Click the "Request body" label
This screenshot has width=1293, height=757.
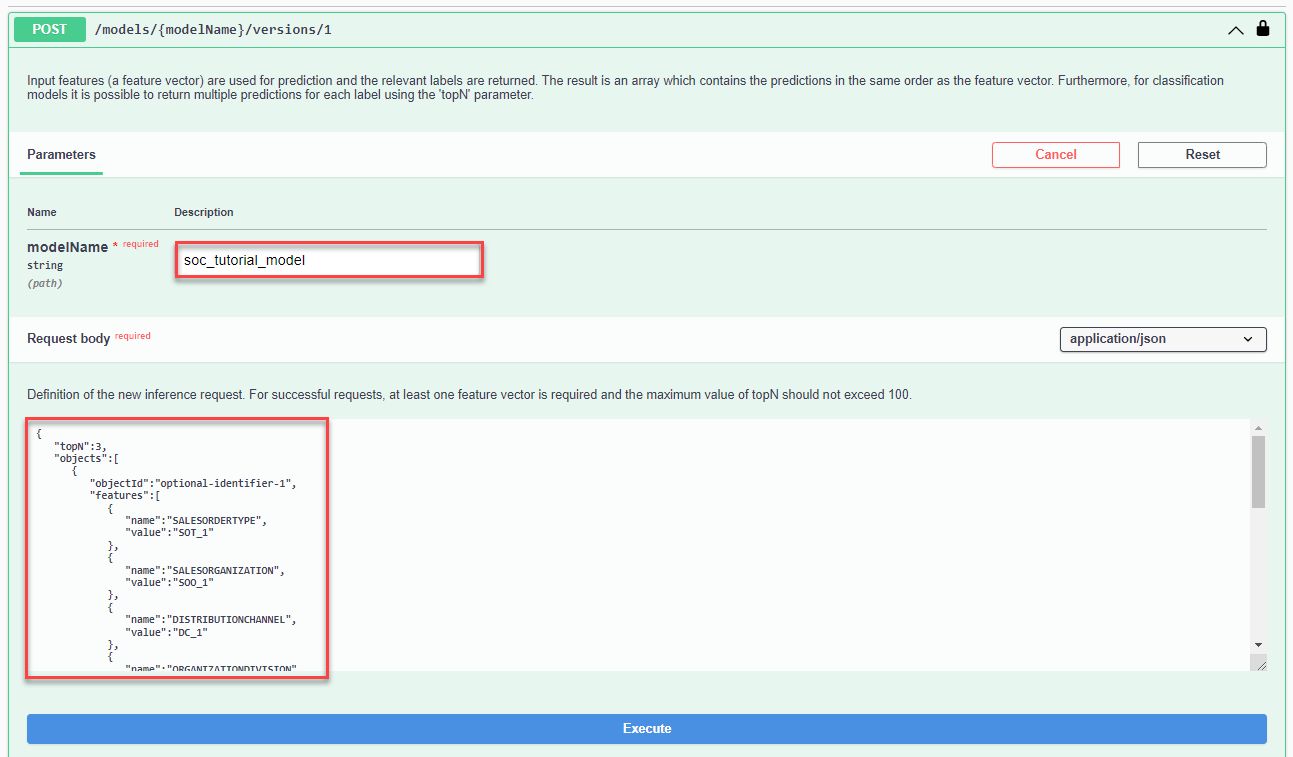click(x=68, y=339)
